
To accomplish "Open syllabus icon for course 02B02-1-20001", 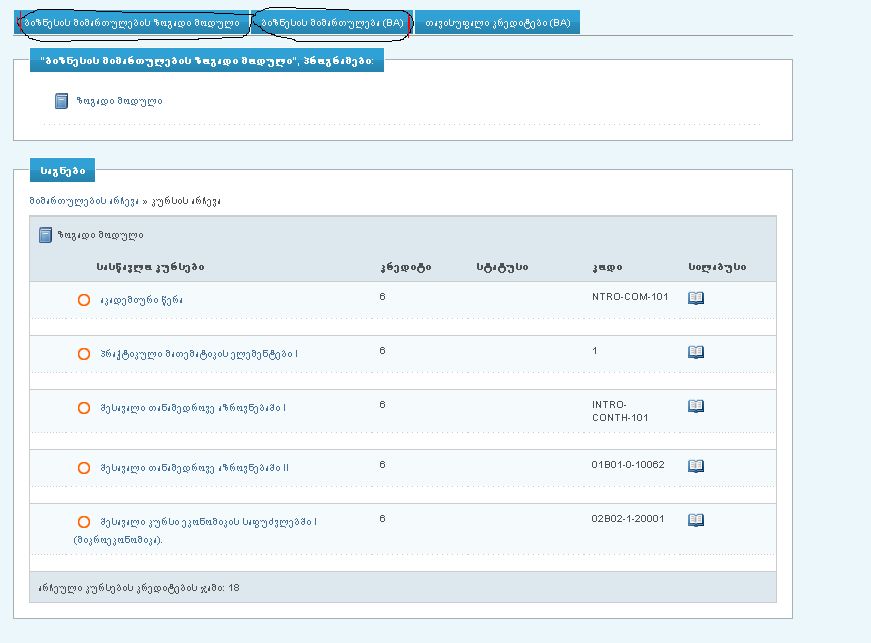I will 696,520.
